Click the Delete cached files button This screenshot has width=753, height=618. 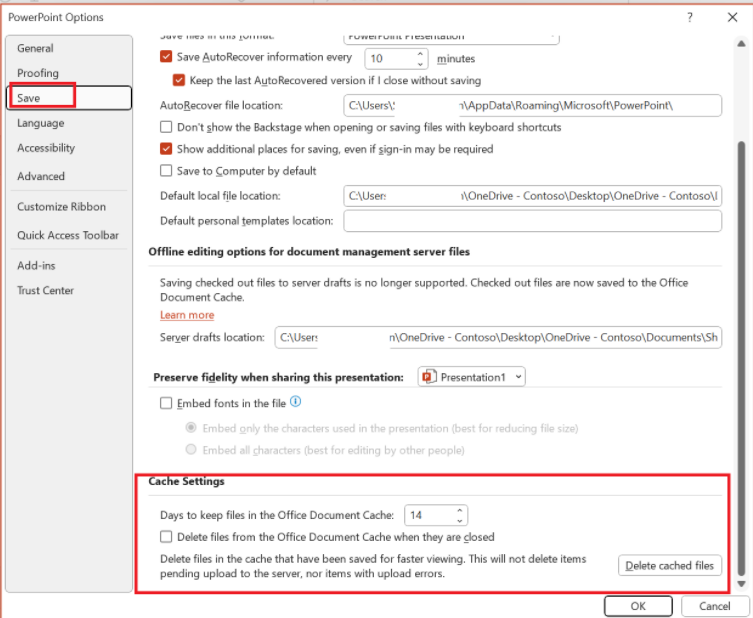669,566
